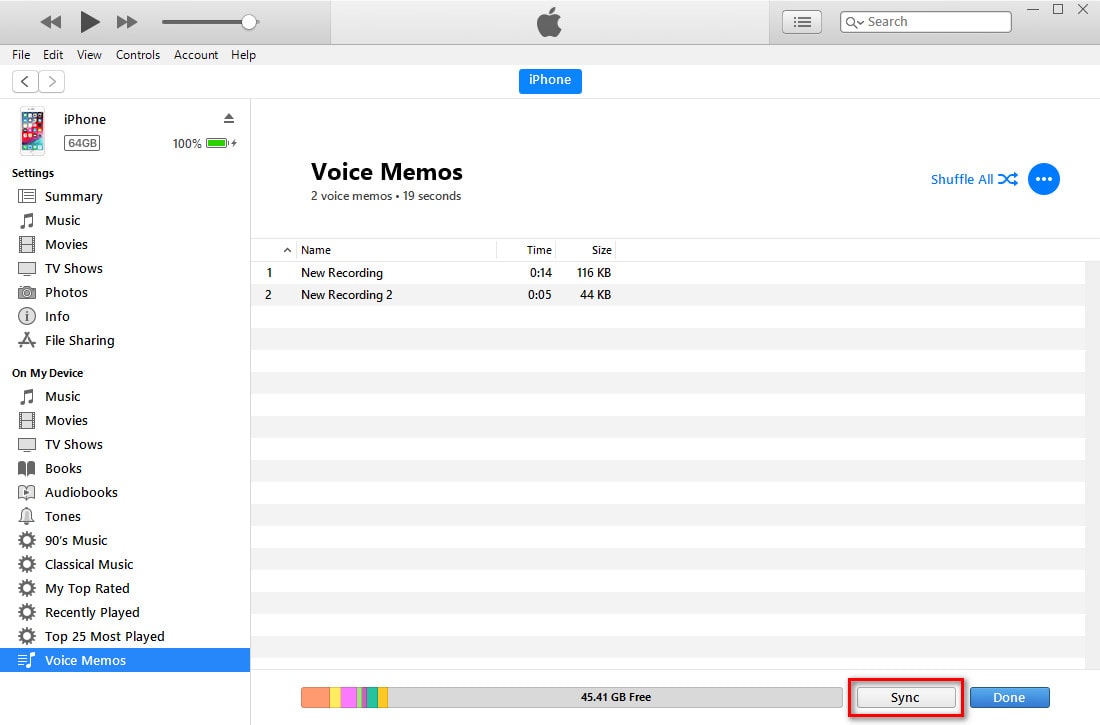
Task: Click the blue iPhone device button
Action: tap(550, 80)
